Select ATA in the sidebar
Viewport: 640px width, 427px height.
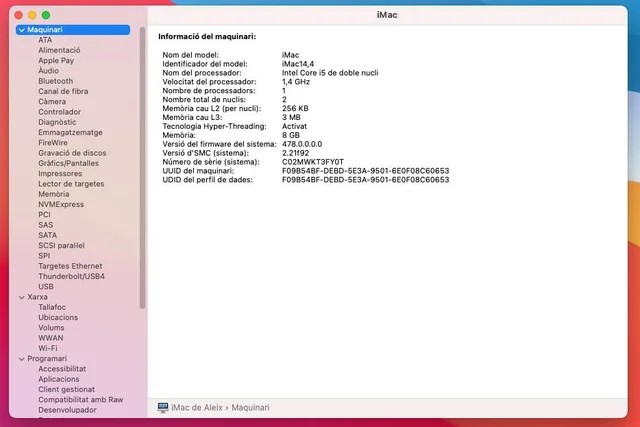click(45, 40)
